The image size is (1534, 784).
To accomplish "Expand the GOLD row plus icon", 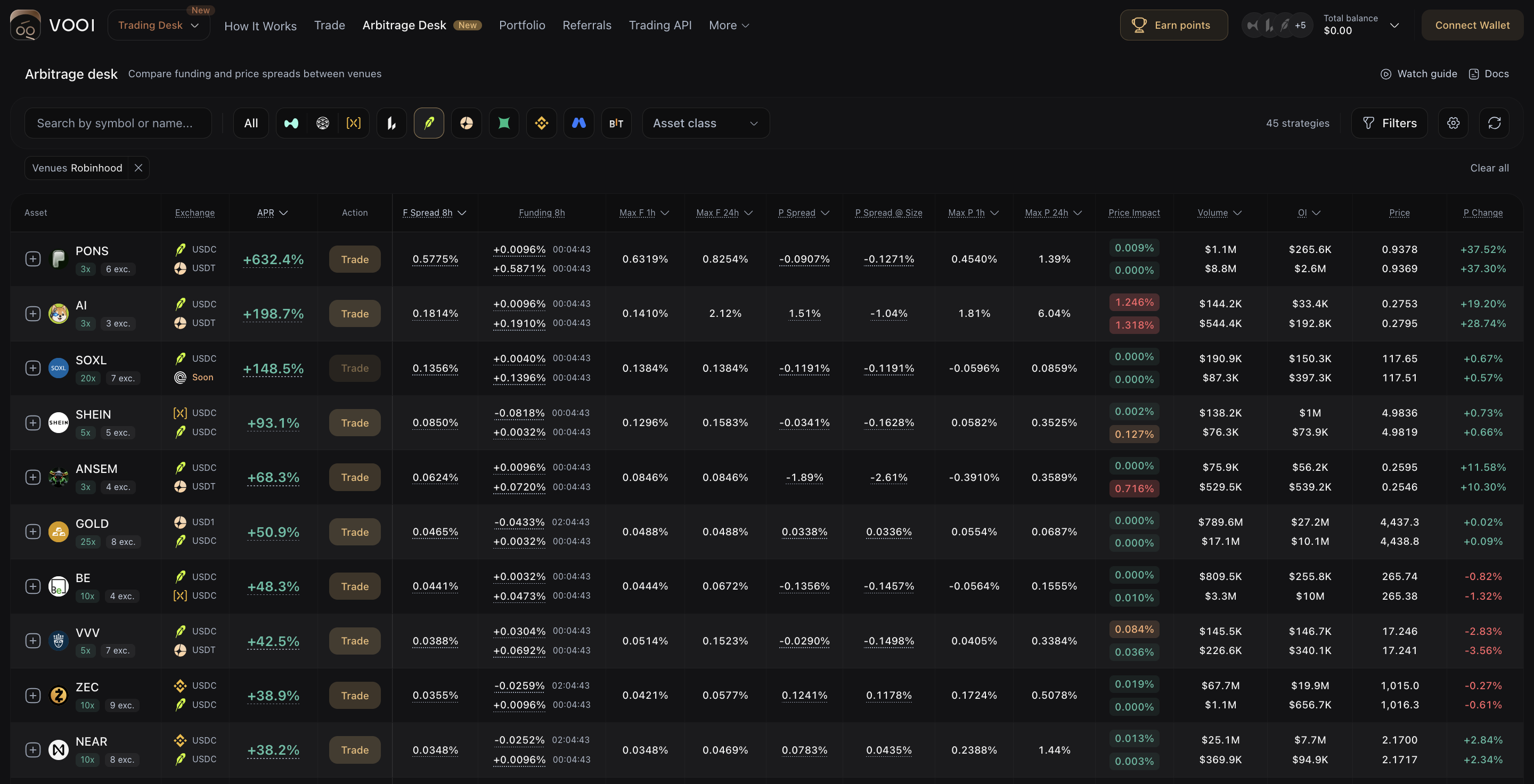I will click(32, 532).
